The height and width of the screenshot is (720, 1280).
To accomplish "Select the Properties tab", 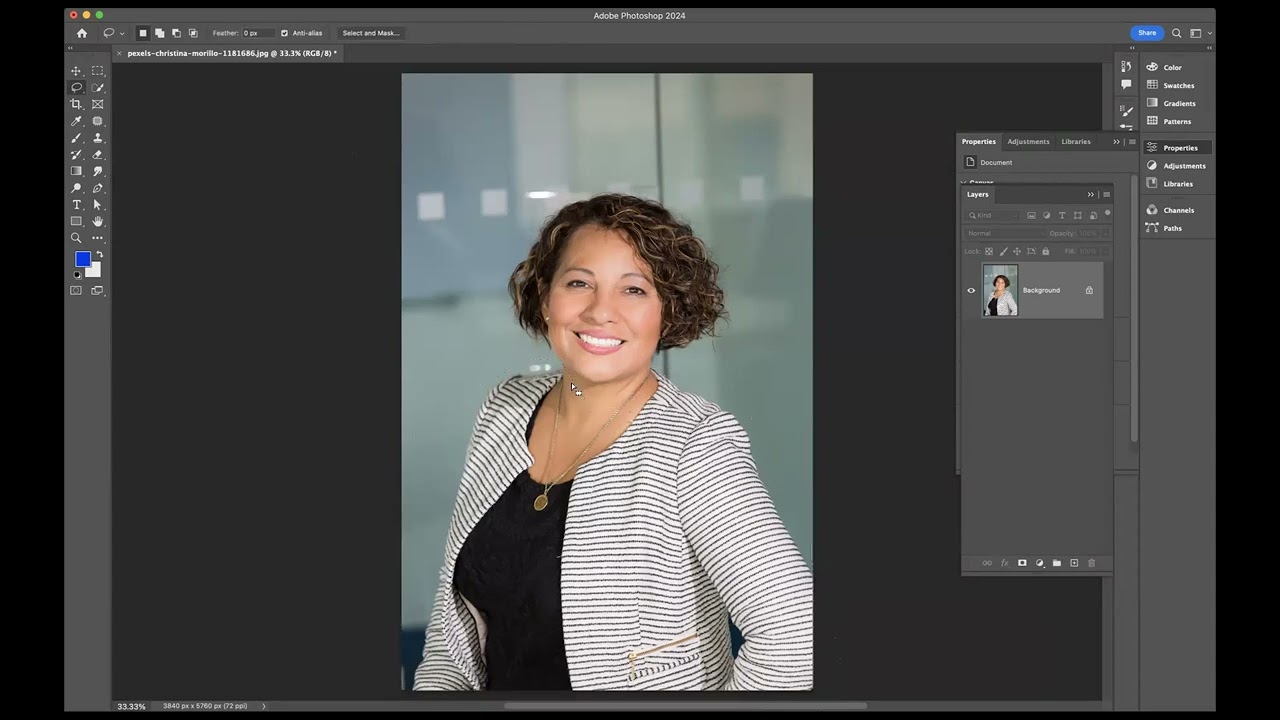I will click(979, 142).
